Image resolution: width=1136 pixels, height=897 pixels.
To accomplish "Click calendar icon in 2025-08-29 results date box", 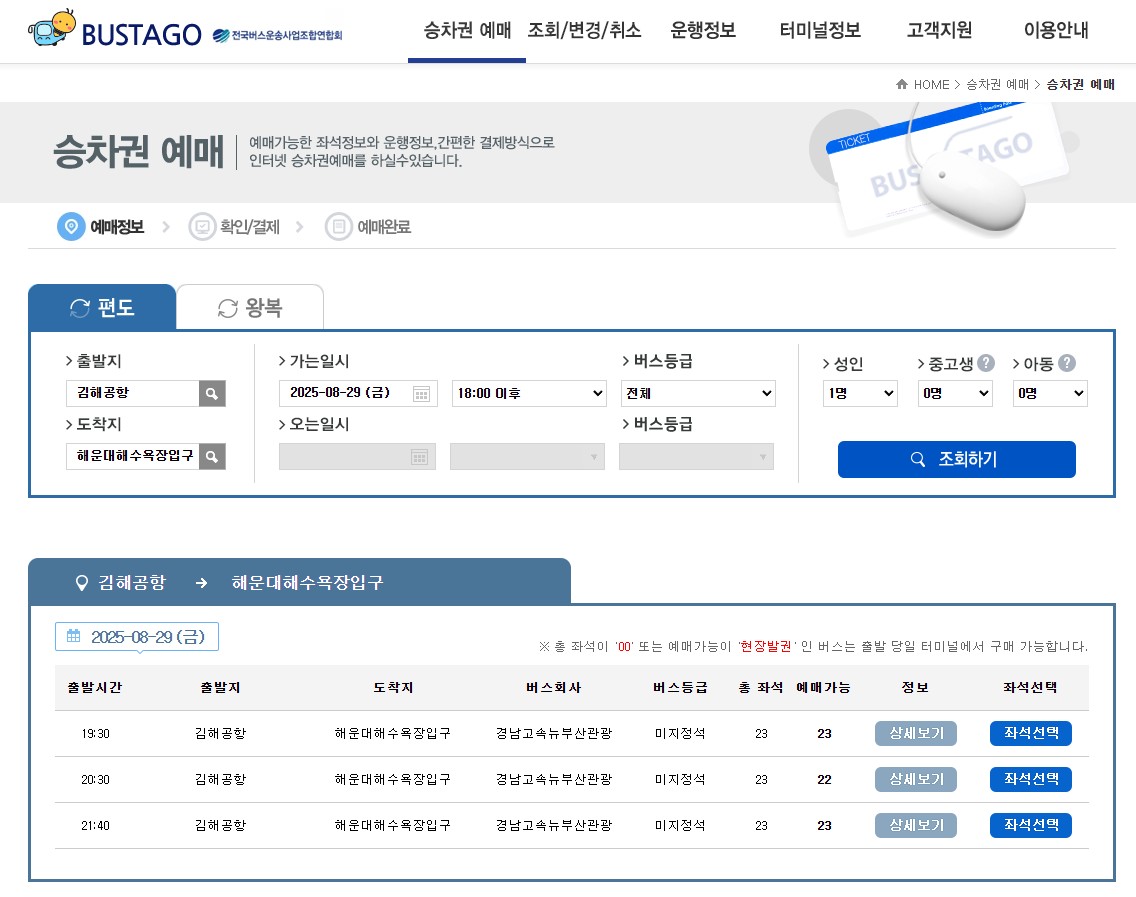I will [73, 636].
